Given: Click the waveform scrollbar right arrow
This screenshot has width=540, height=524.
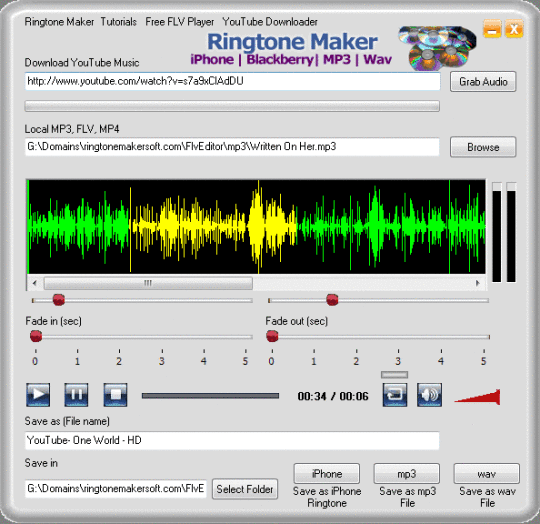Looking at the screenshot, I should (478, 283).
